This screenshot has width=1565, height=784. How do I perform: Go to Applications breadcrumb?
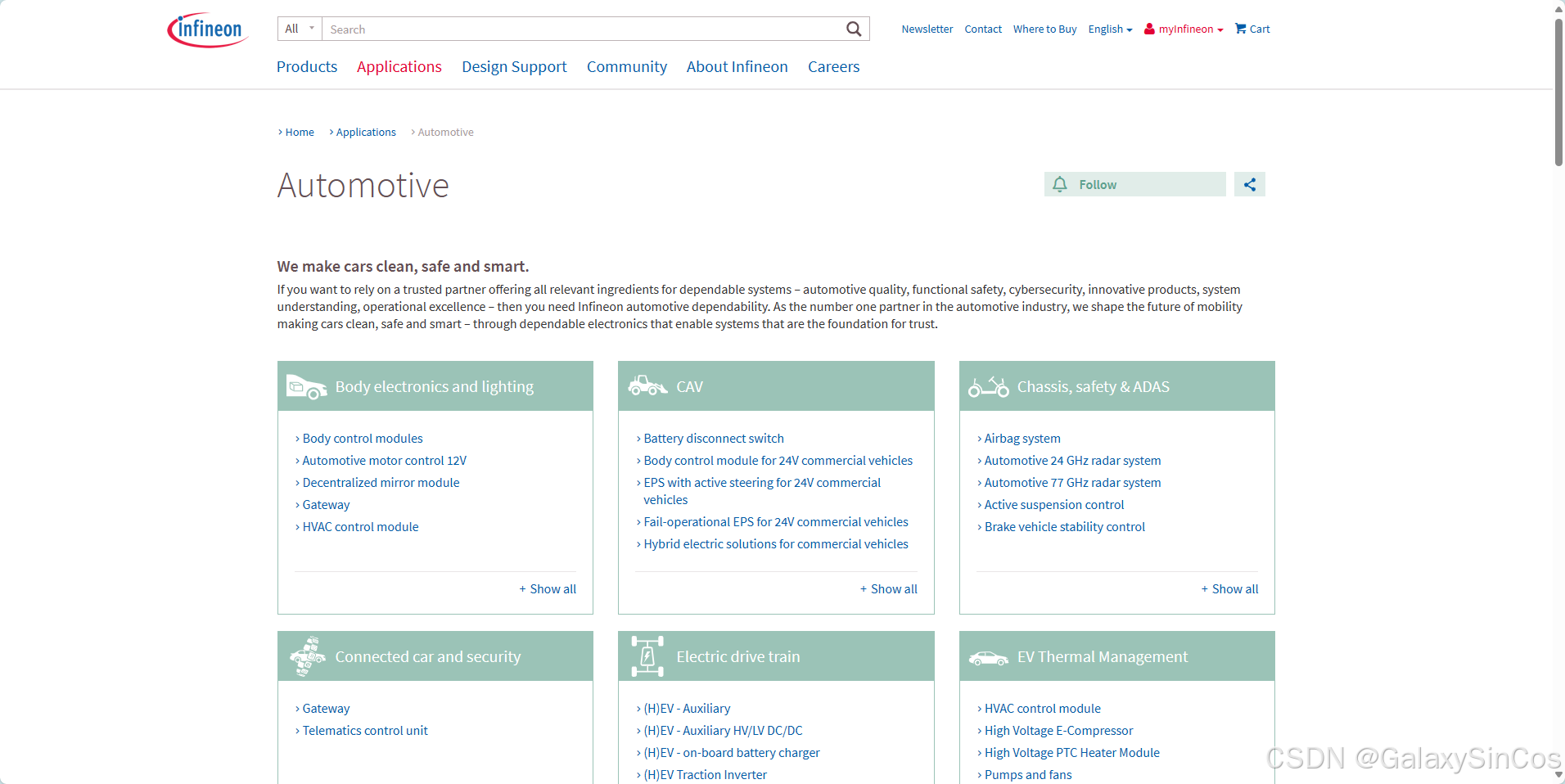(365, 132)
